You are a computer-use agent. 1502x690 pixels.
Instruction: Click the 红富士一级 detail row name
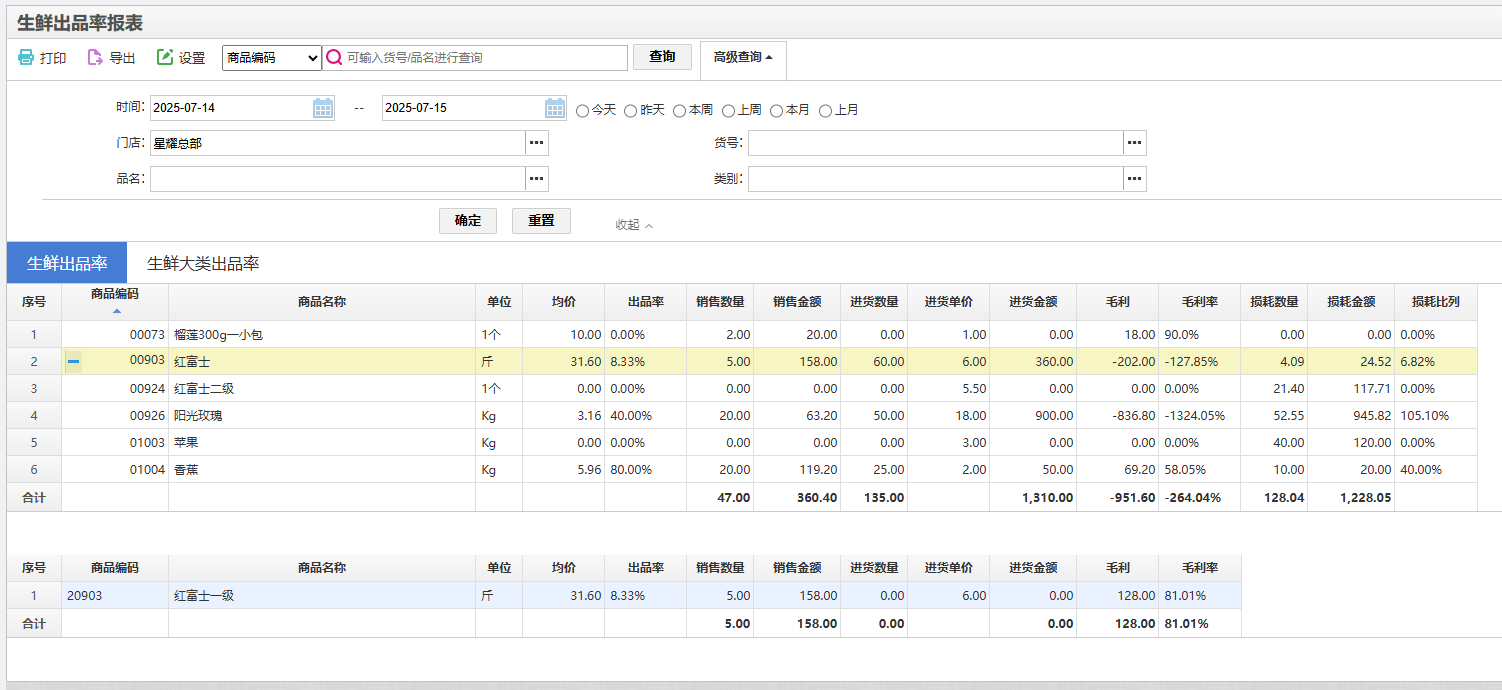(204, 596)
